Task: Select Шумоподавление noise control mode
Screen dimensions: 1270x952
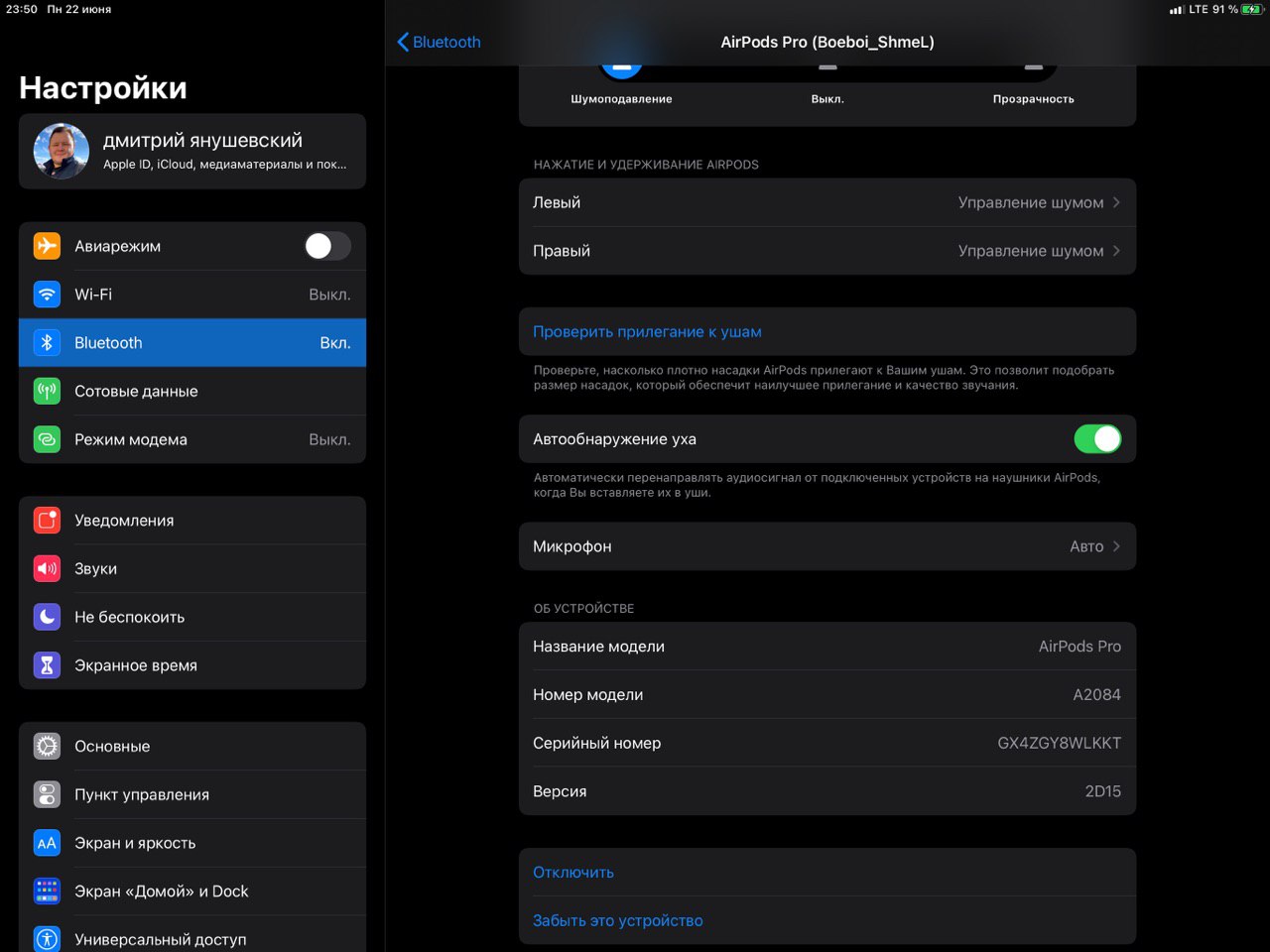Action: 621,84
